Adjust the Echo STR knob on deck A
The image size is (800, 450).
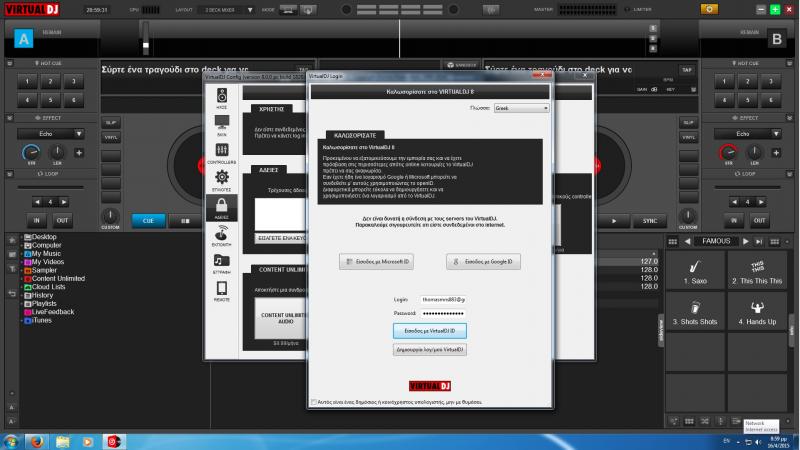coord(31,153)
